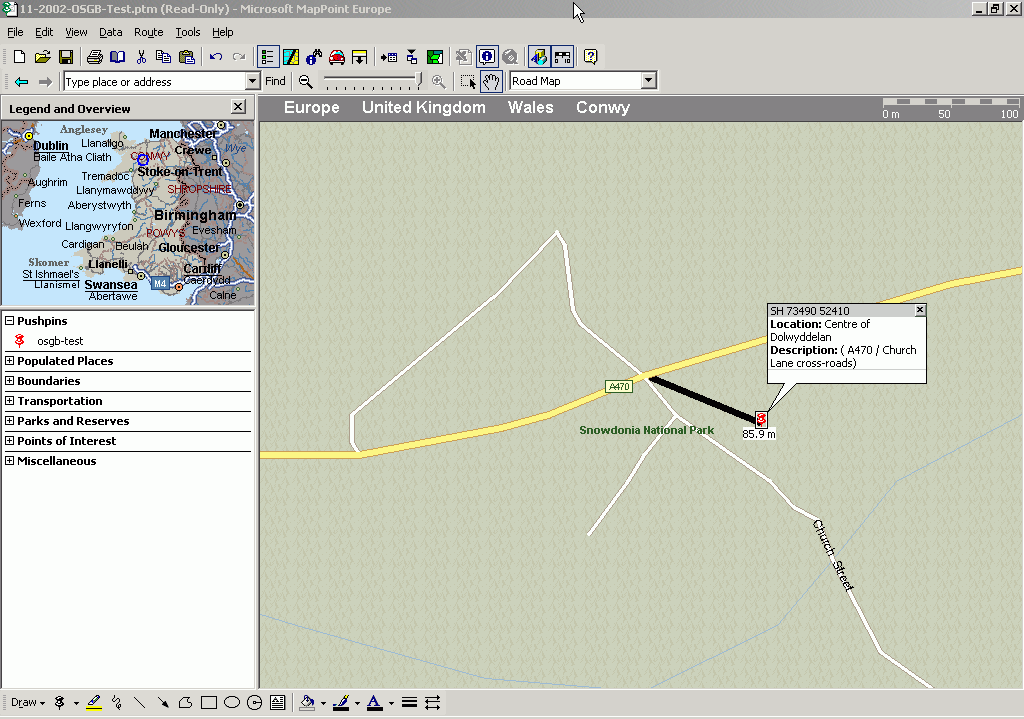Click the Find button
The image size is (1024, 719).
click(x=275, y=82)
